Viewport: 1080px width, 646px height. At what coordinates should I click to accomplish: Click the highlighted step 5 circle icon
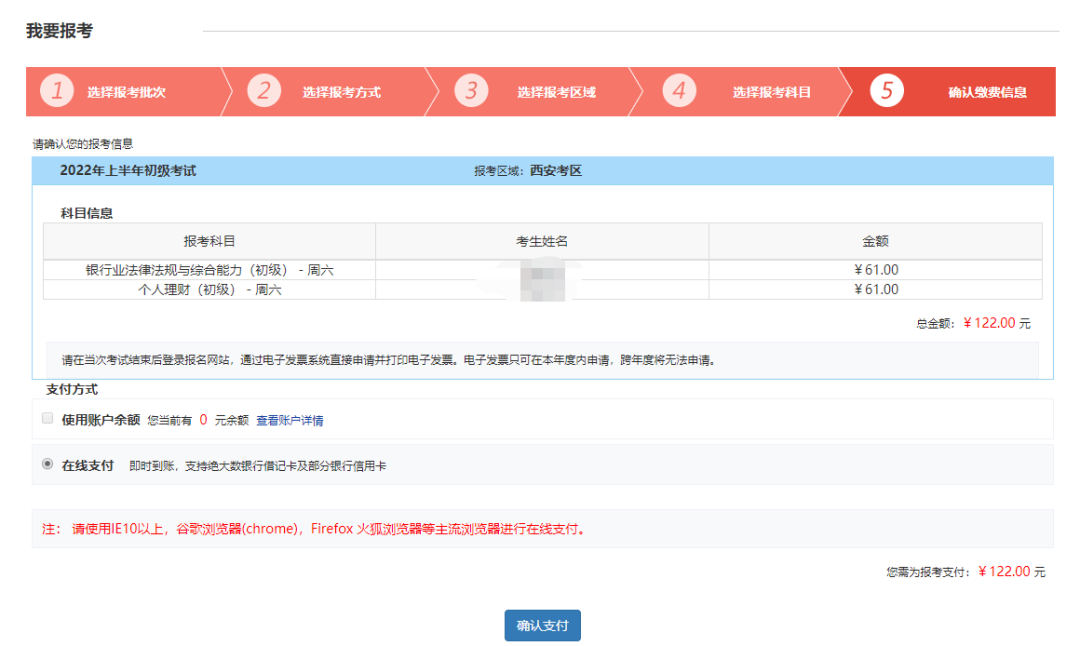886,91
